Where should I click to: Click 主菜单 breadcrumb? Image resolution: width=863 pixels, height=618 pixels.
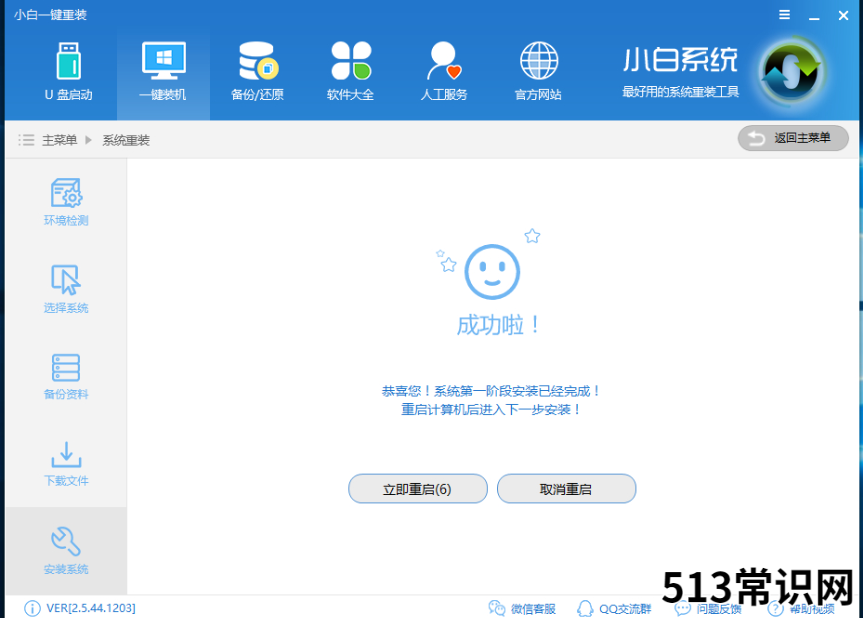tap(59, 140)
